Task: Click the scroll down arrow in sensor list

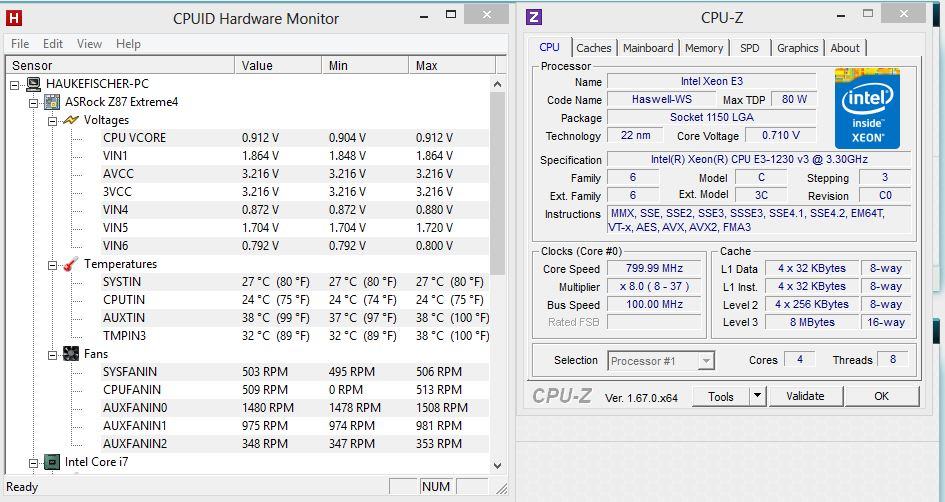Action: [x=497, y=465]
